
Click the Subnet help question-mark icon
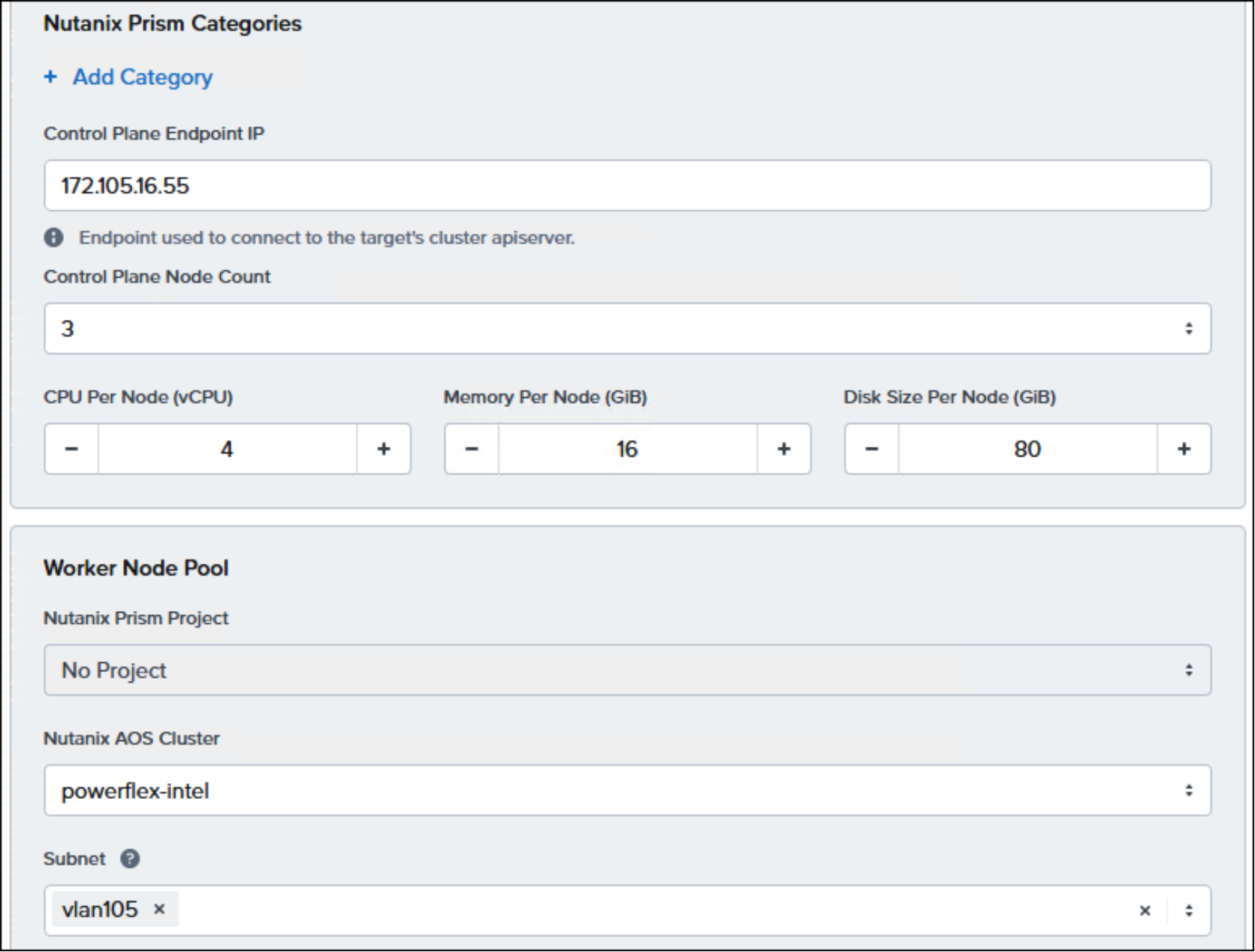click(130, 859)
